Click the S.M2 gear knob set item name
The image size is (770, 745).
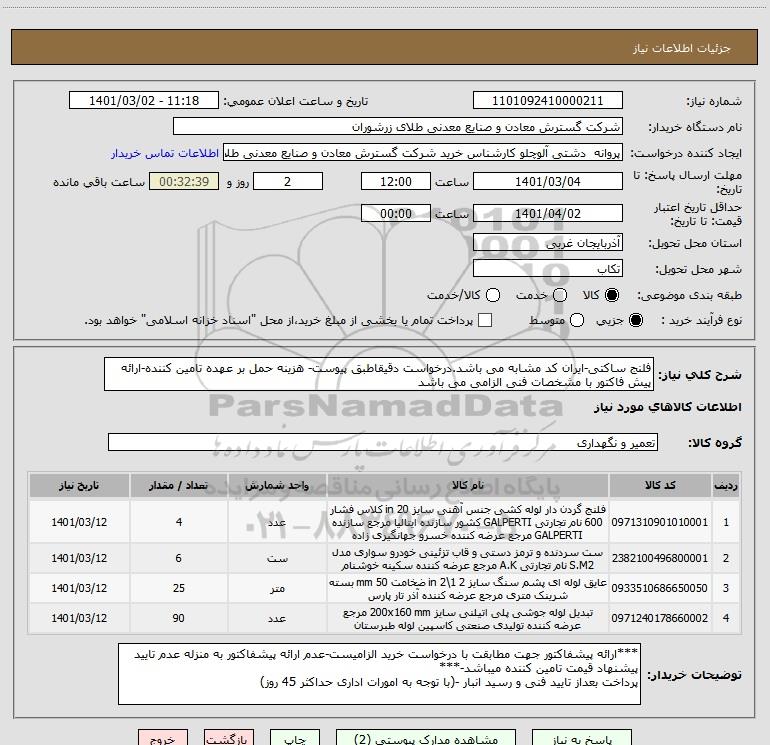coord(468,559)
